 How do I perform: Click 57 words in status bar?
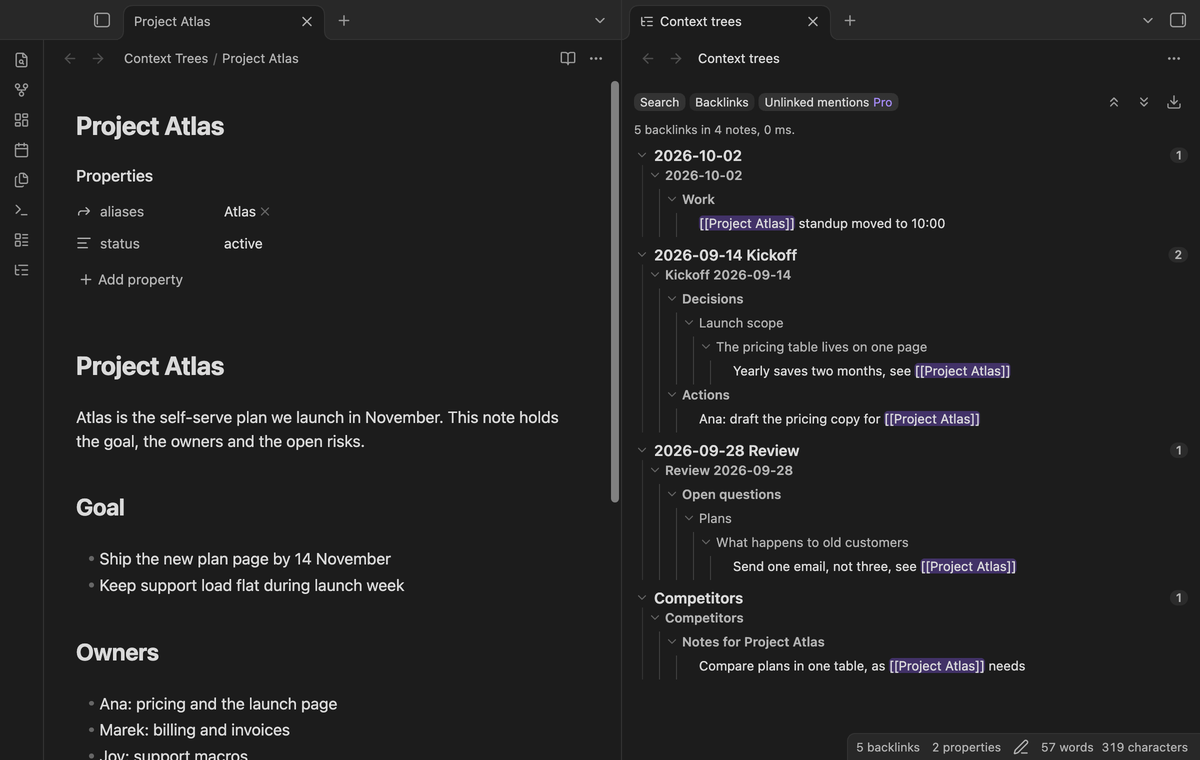tap(1067, 747)
